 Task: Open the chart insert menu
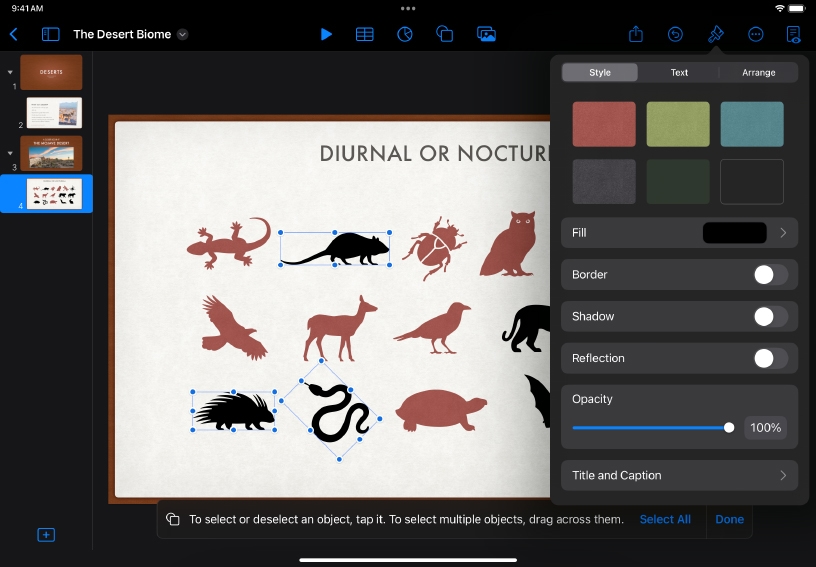[x=405, y=34]
